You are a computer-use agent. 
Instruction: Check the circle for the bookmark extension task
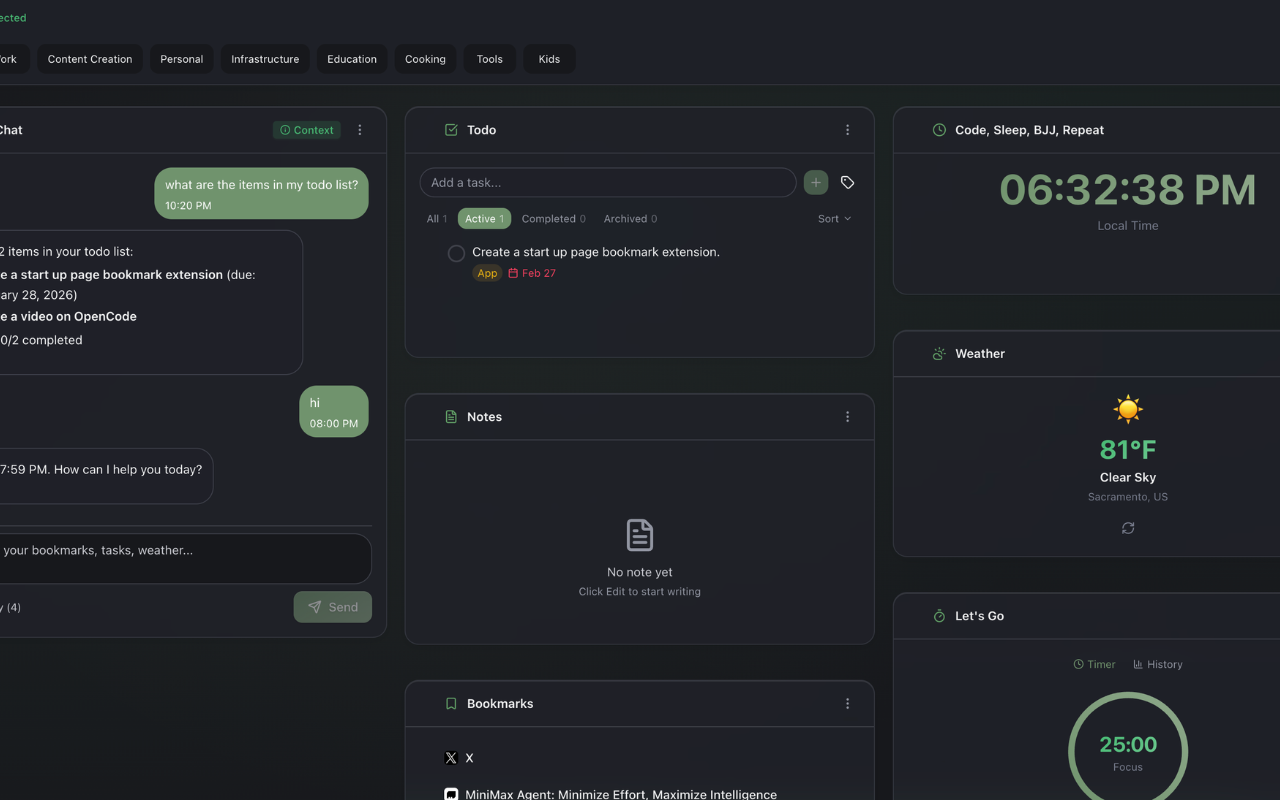pos(456,253)
